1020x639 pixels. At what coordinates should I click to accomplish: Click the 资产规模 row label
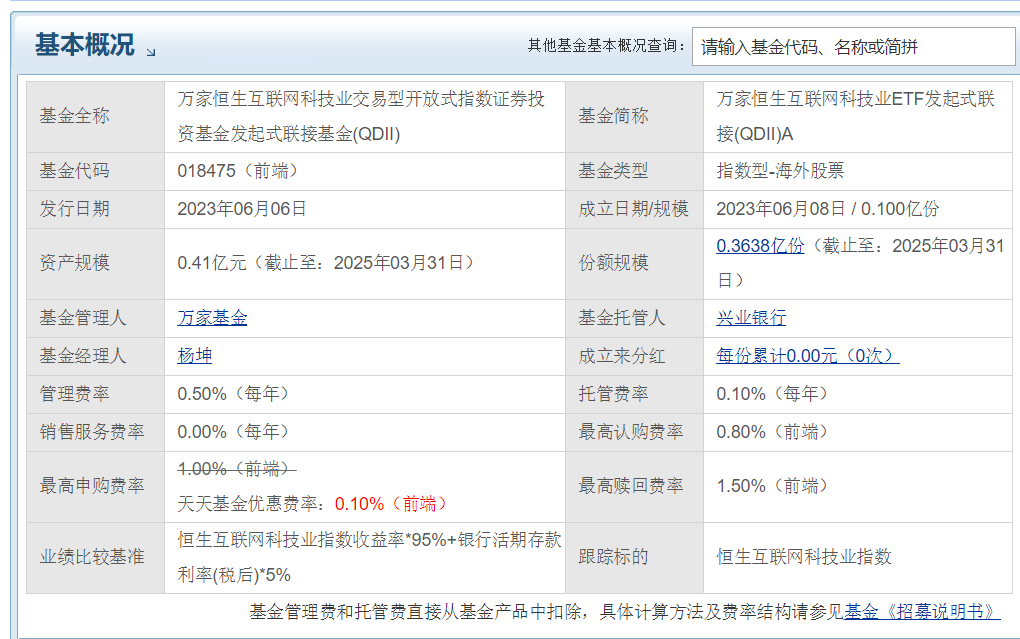tap(74, 263)
